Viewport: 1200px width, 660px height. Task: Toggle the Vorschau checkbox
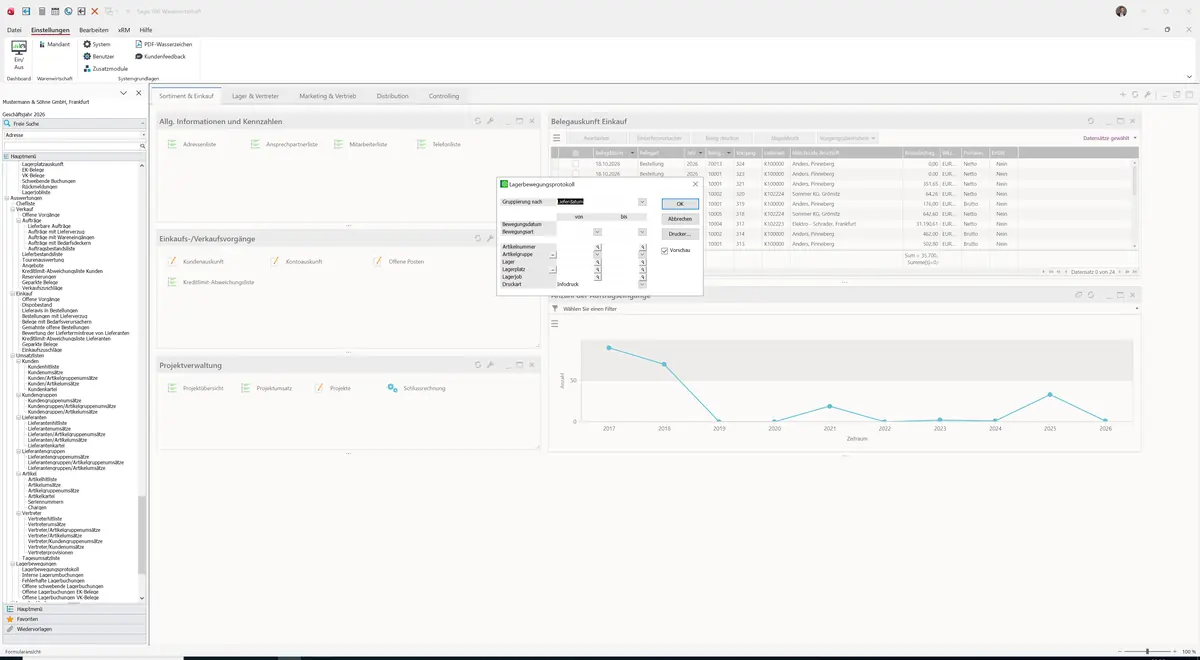tap(665, 251)
